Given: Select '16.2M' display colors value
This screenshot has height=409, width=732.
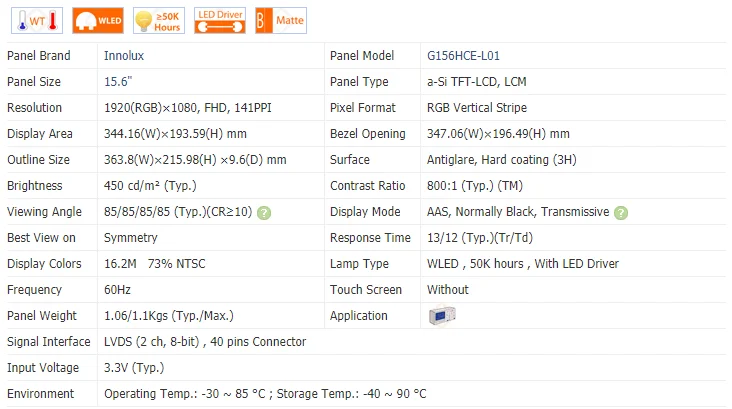Looking at the screenshot, I should pyautogui.click(x=120, y=264).
